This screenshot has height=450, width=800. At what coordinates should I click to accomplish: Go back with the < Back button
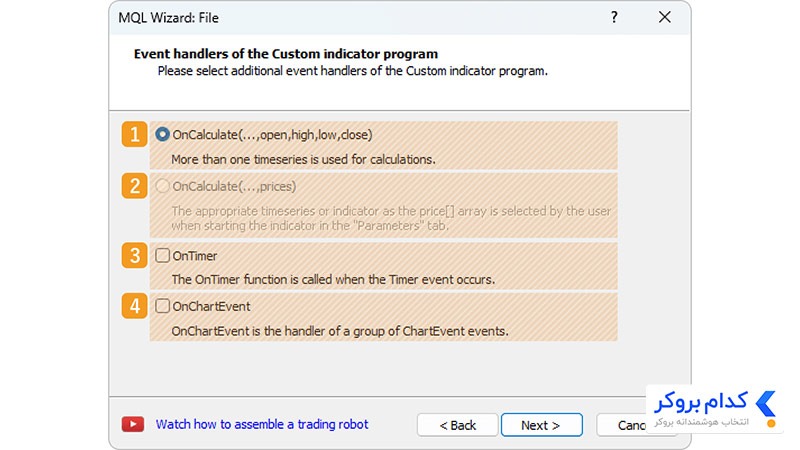click(457, 425)
